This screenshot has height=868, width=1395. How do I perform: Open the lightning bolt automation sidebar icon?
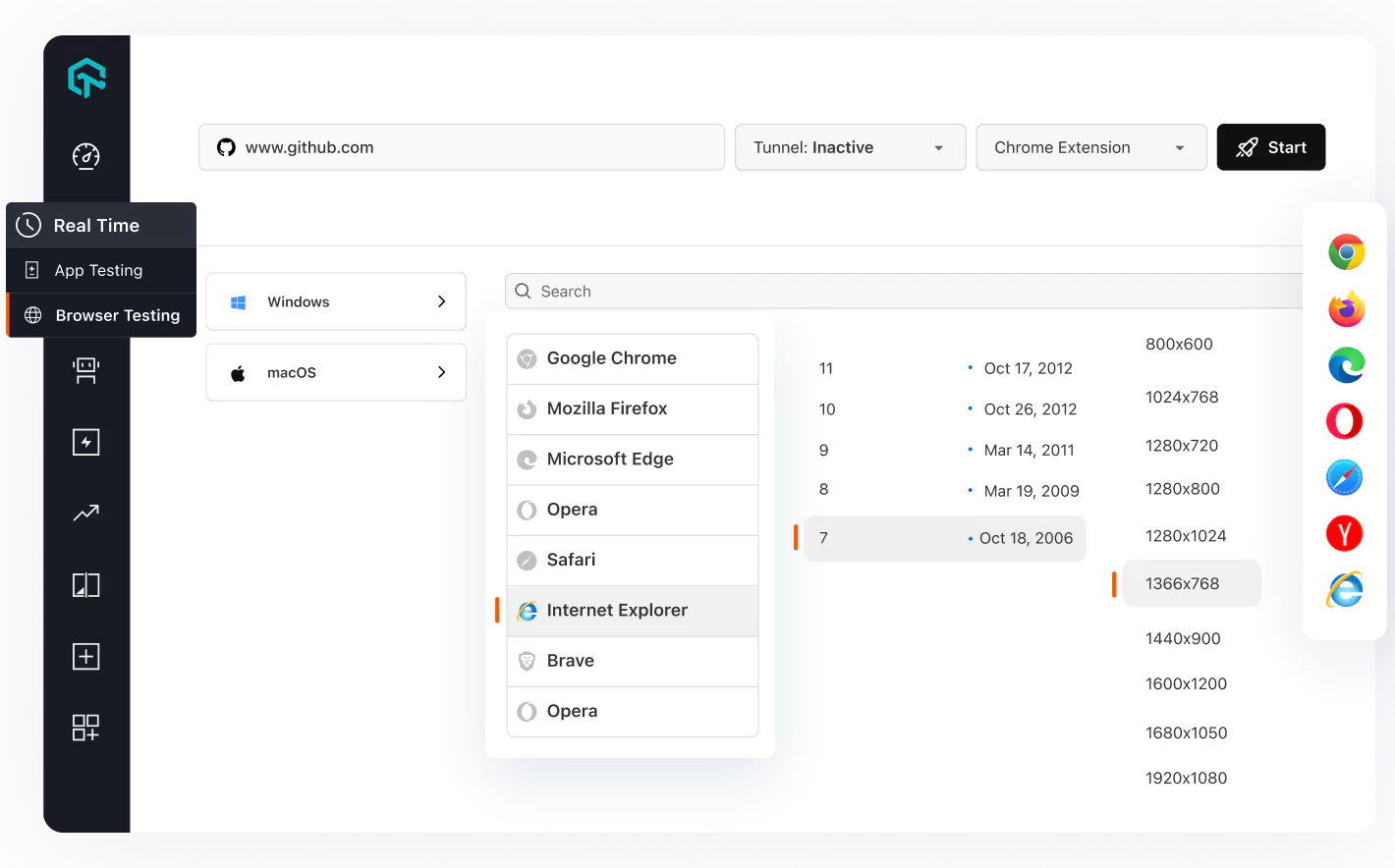pyautogui.click(x=86, y=442)
